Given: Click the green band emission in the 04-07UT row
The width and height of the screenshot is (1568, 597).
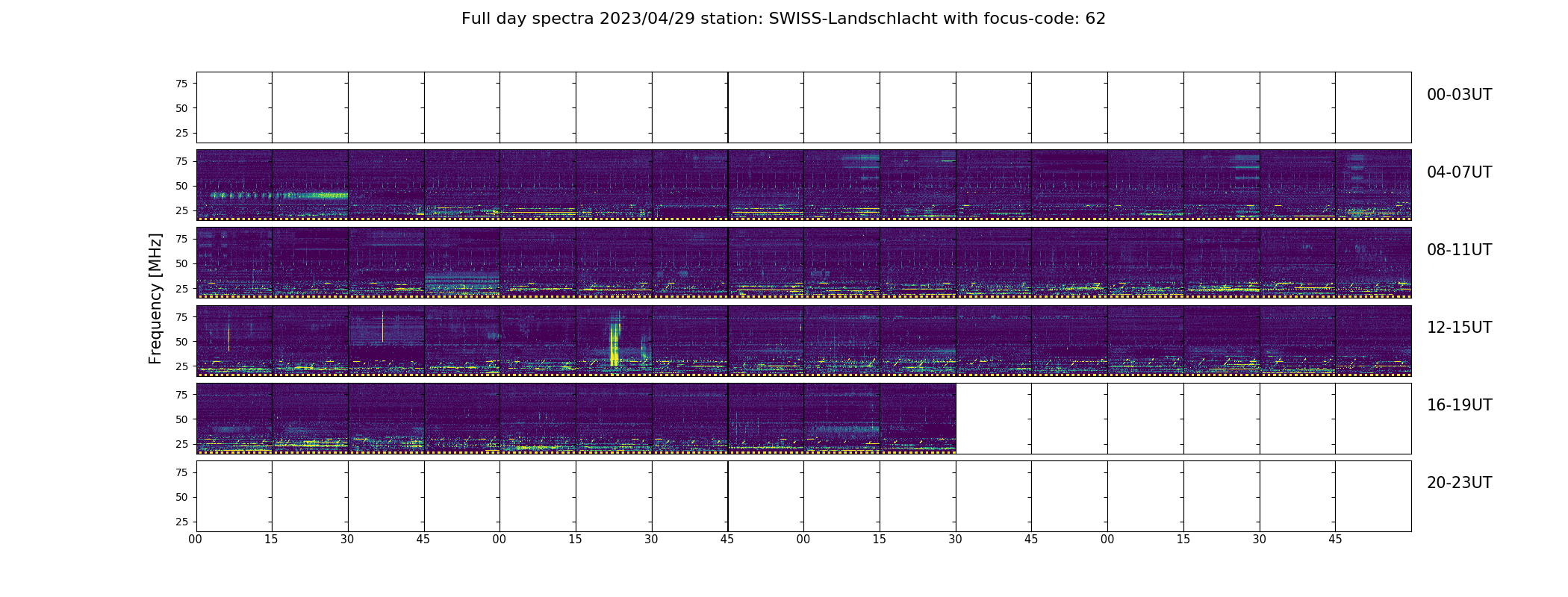Looking at the screenshot, I should click(279, 196).
